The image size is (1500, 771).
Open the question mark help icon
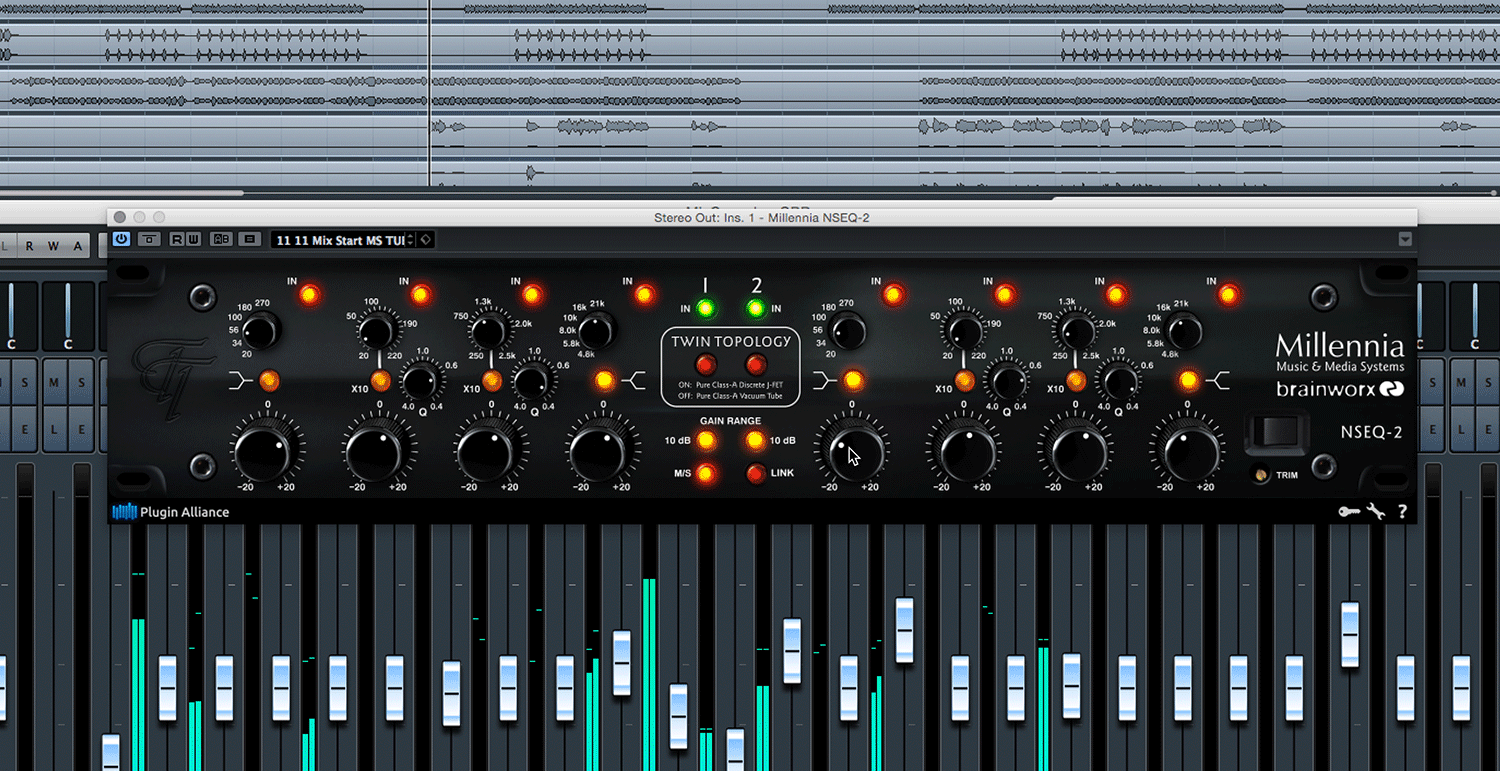pos(1402,512)
